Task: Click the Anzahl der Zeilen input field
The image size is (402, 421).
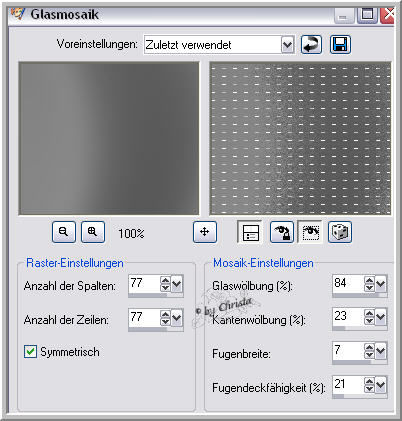Action: 144,318
